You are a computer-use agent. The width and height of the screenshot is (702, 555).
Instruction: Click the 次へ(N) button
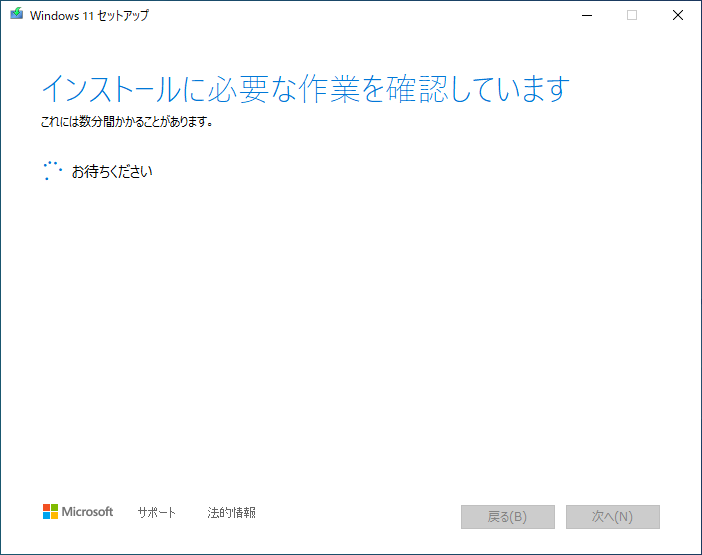(x=612, y=517)
